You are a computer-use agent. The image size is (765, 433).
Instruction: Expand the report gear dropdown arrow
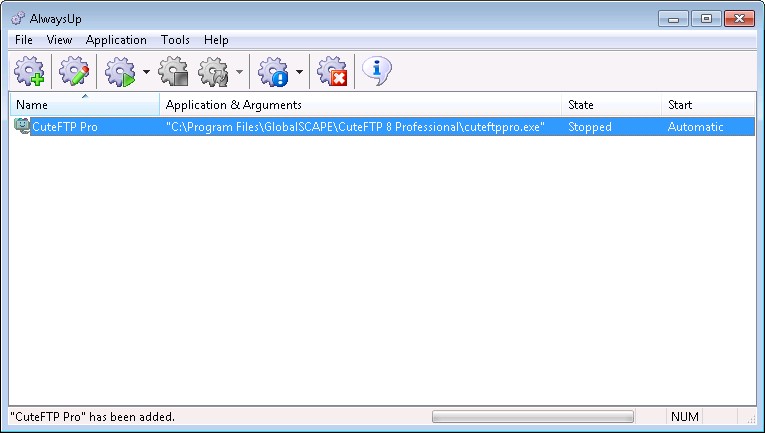[299, 72]
